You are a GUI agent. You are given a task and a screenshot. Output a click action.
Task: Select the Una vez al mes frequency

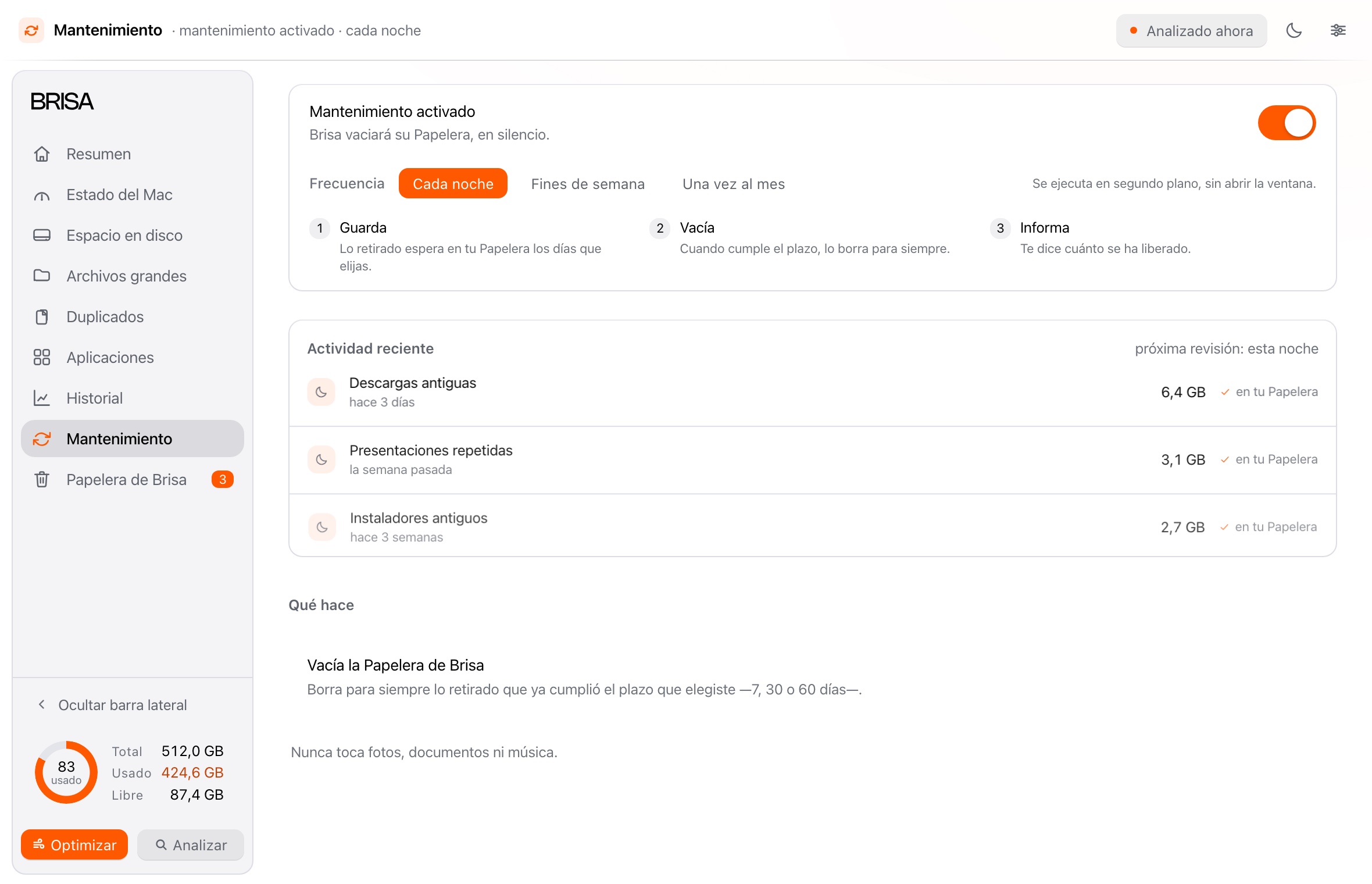pyautogui.click(x=734, y=184)
